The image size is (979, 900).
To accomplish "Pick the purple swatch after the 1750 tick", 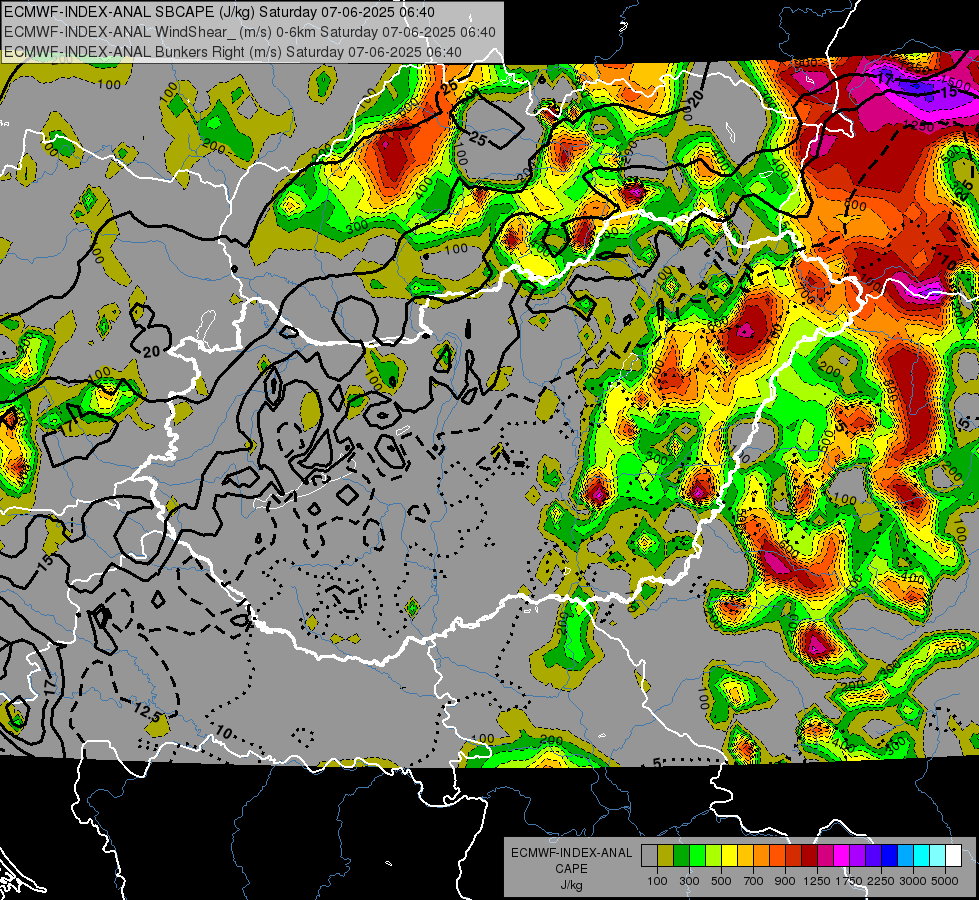I will [858, 856].
